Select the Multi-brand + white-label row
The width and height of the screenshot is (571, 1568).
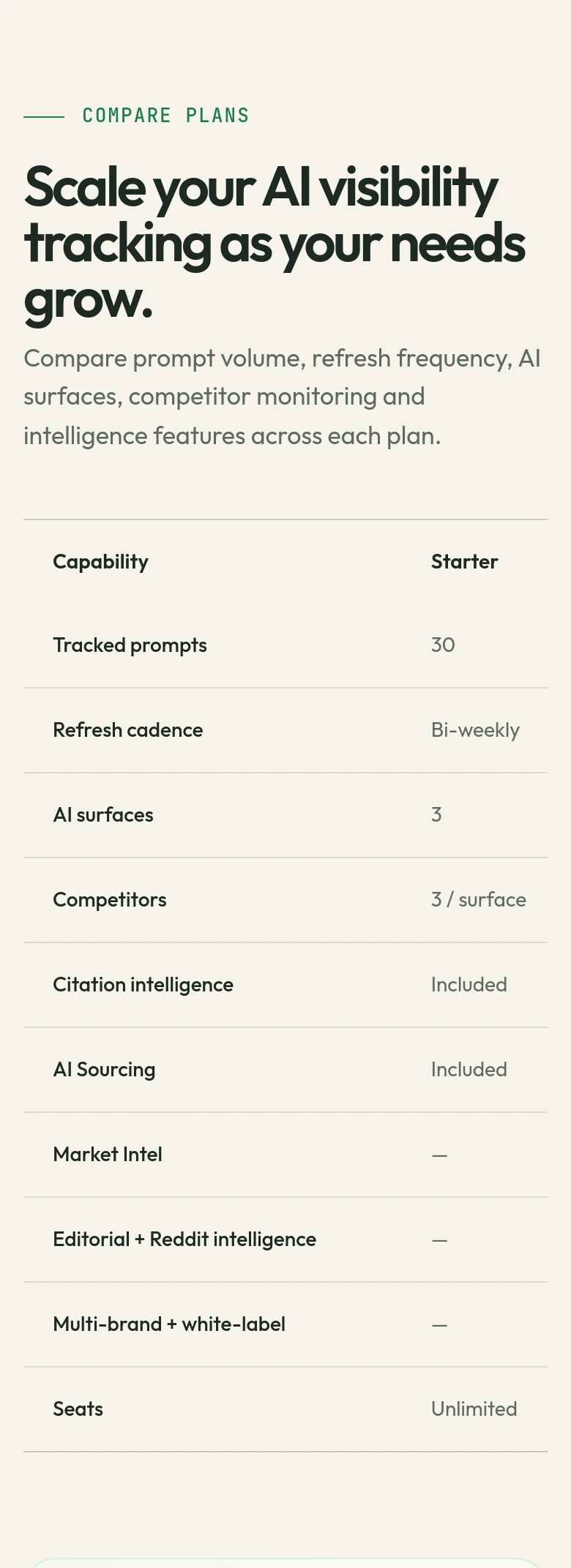point(285,1324)
